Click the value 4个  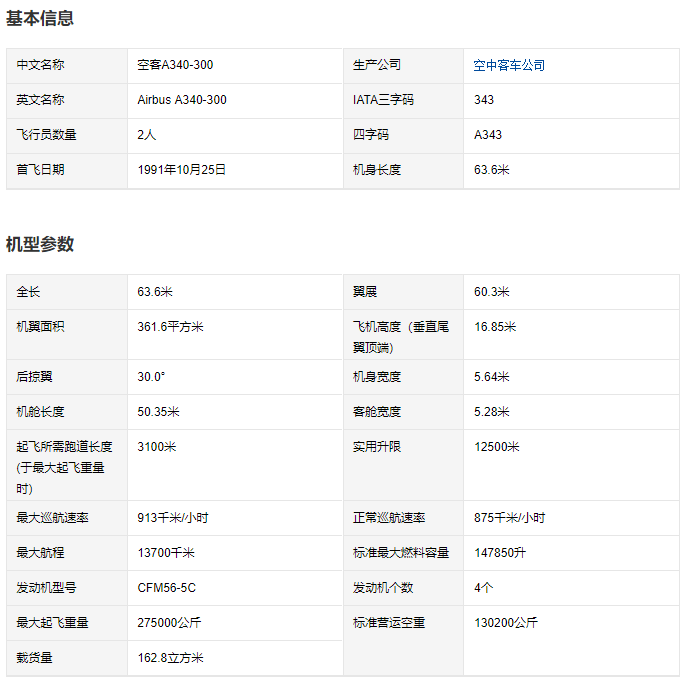click(x=483, y=588)
